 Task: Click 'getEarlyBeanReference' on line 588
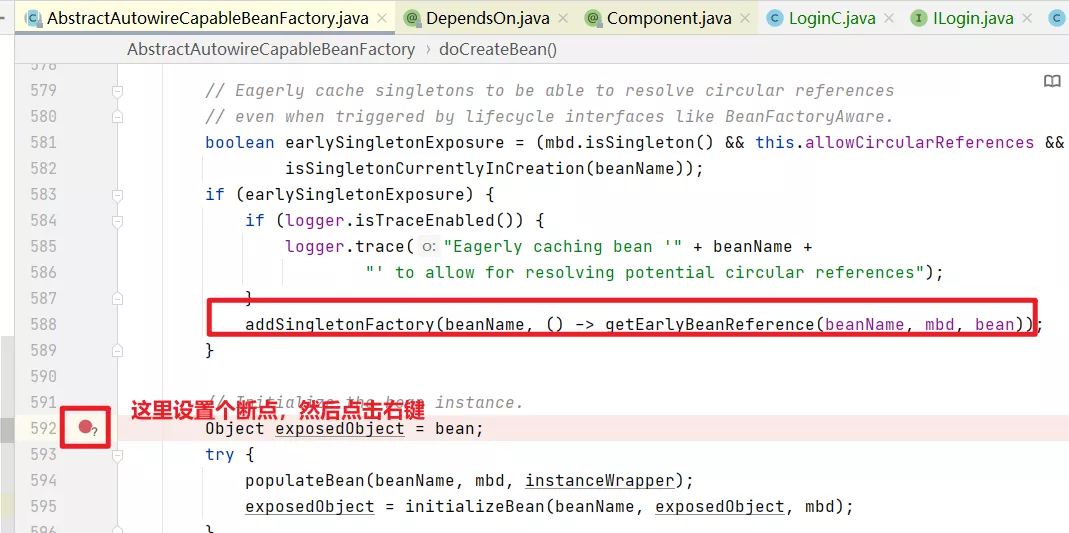710,325
